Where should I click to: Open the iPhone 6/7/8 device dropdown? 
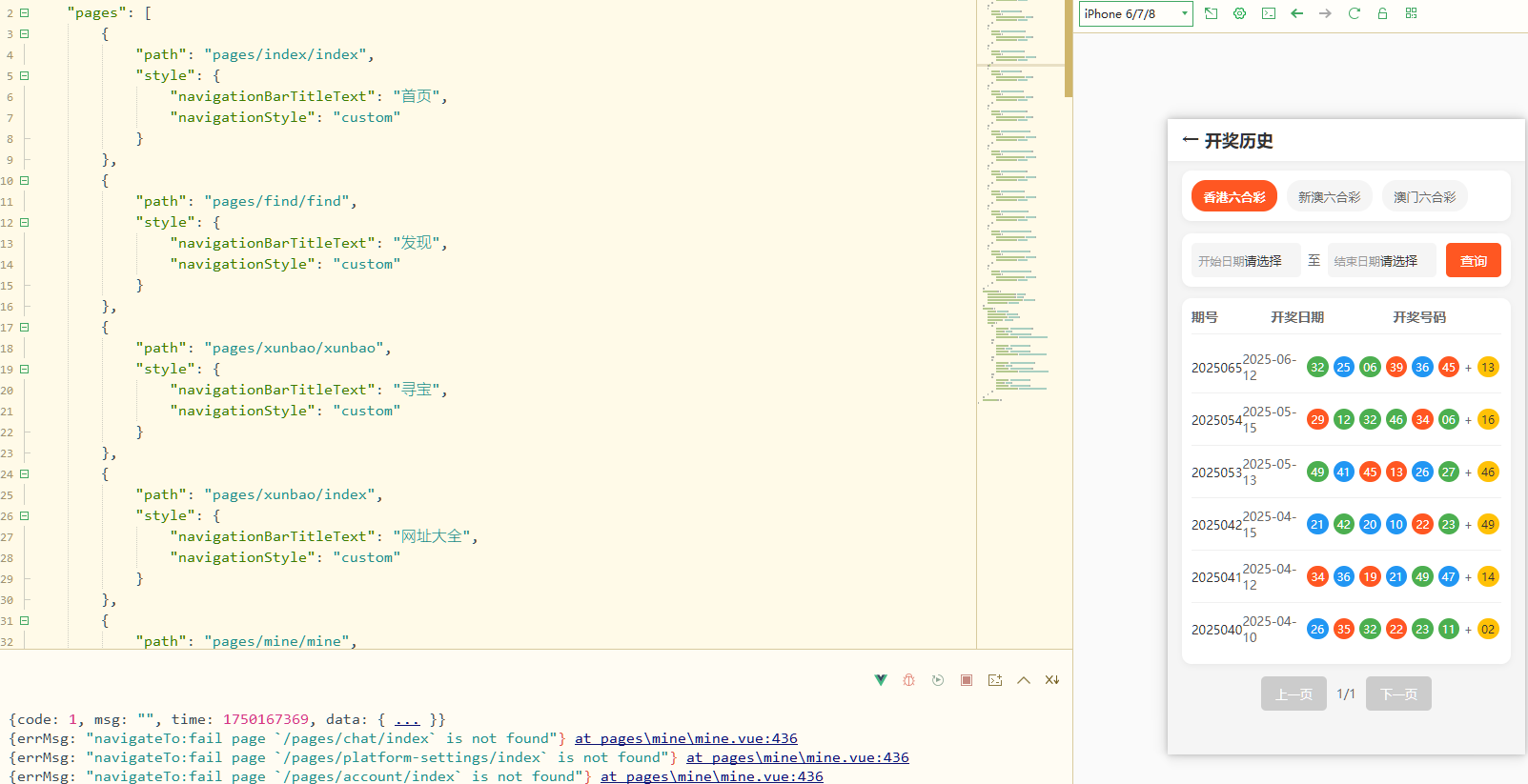point(1135,13)
